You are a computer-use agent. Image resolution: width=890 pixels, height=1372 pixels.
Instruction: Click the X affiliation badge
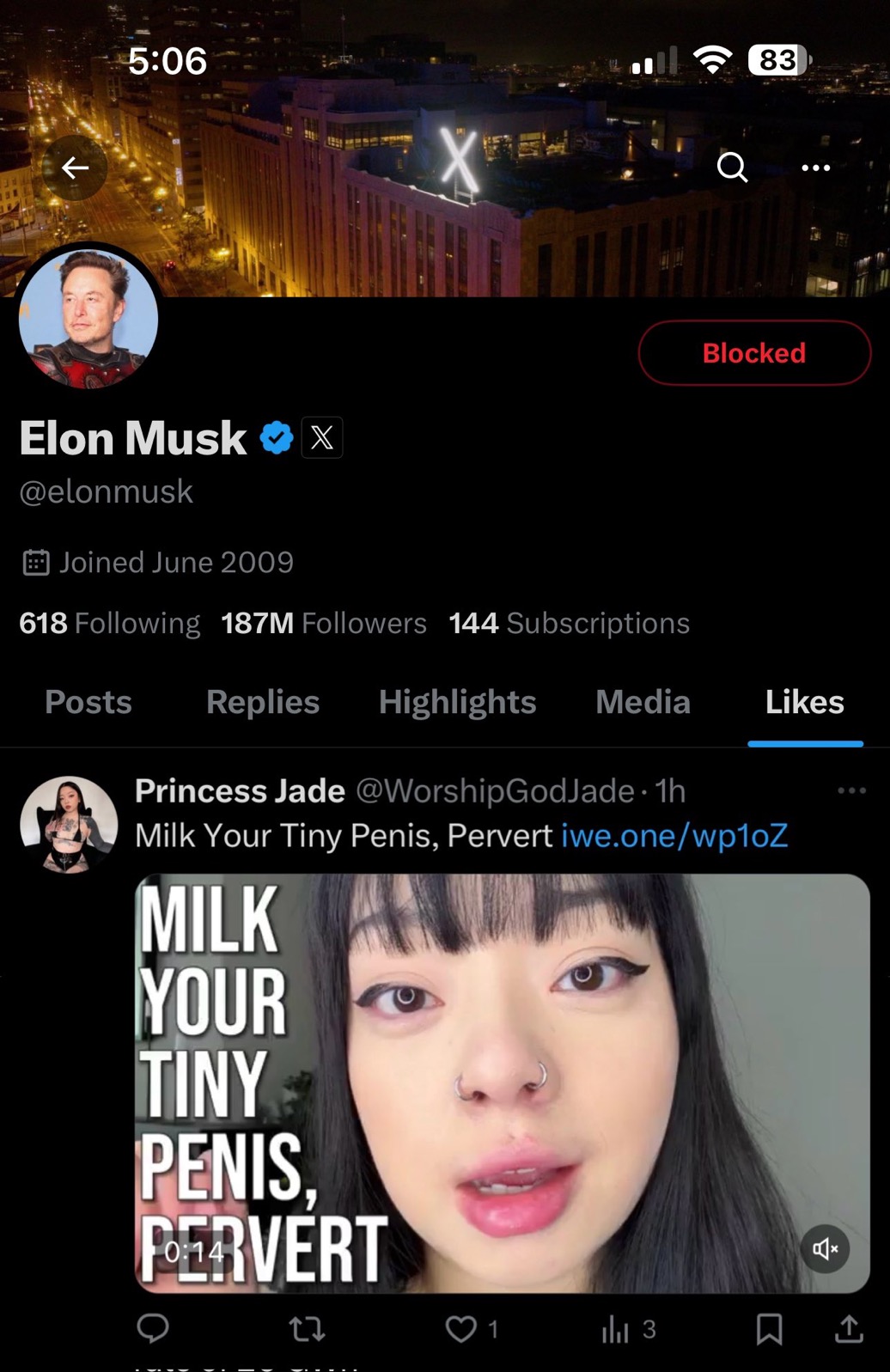click(x=322, y=438)
